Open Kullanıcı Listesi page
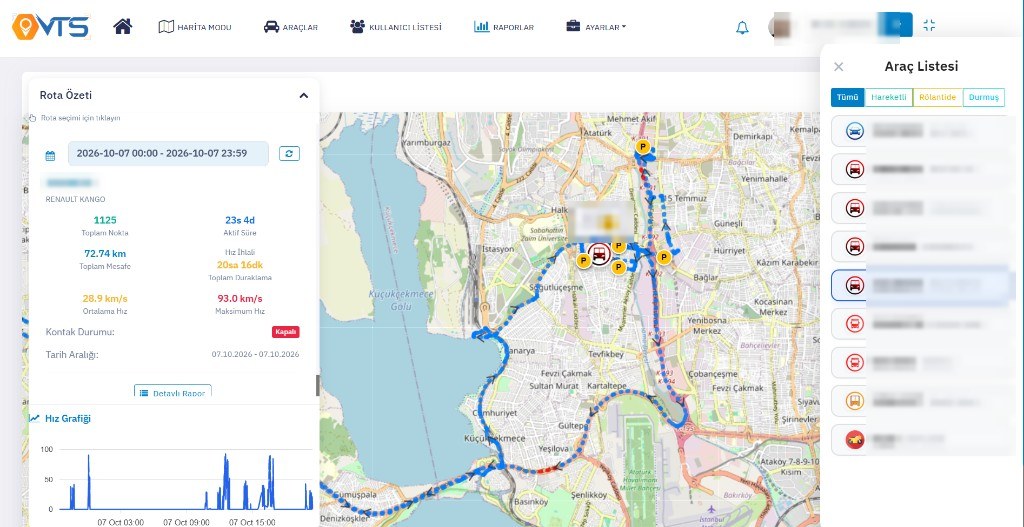1024x527 pixels. pyautogui.click(x=396, y=27)
